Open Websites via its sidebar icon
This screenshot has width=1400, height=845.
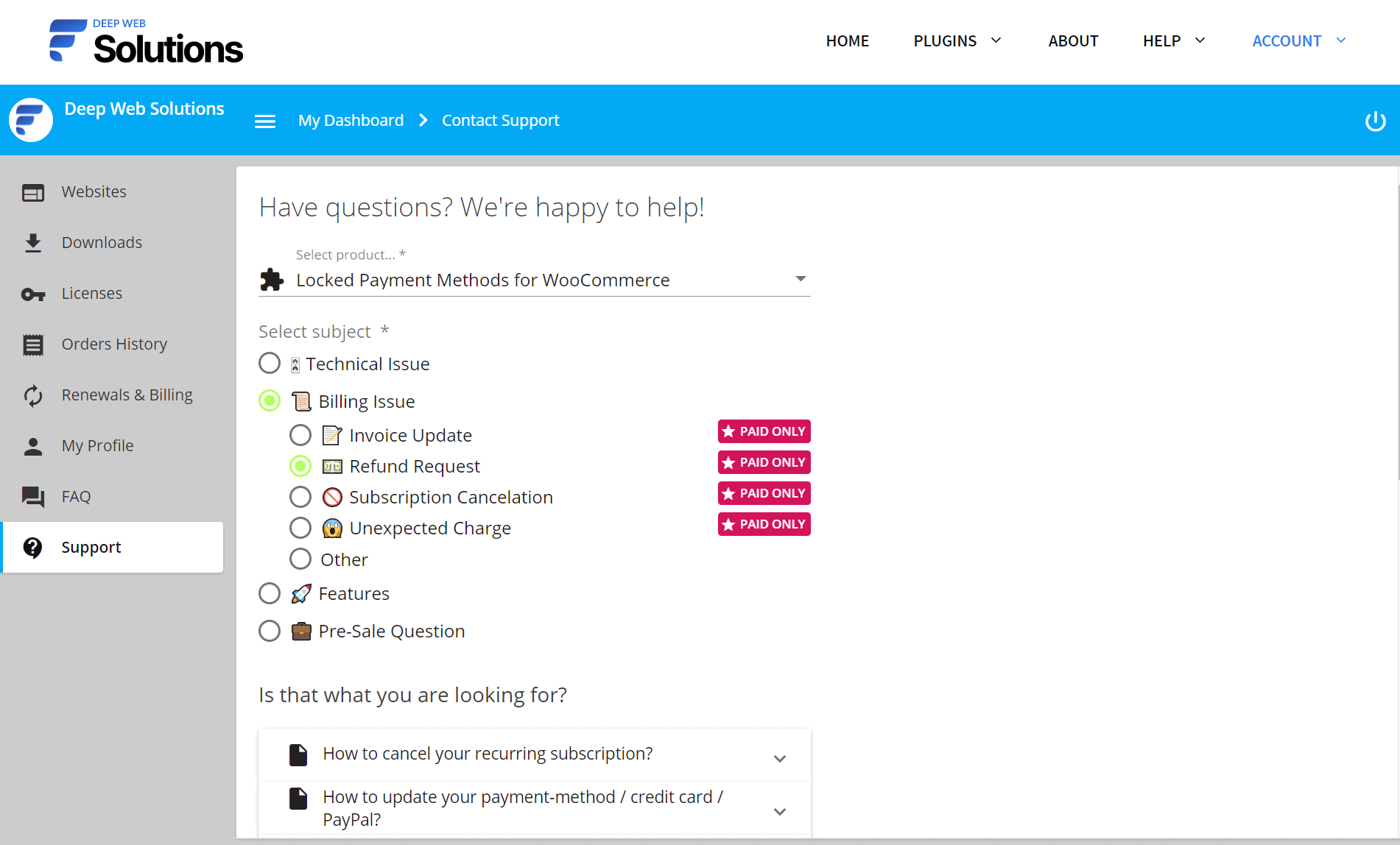33,192
